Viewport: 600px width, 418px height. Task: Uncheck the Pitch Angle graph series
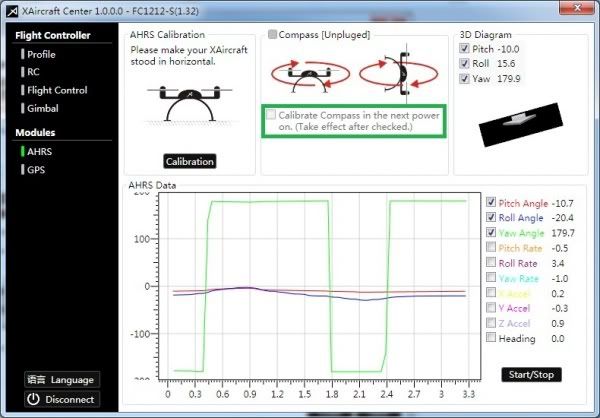[x=491, y=202]
